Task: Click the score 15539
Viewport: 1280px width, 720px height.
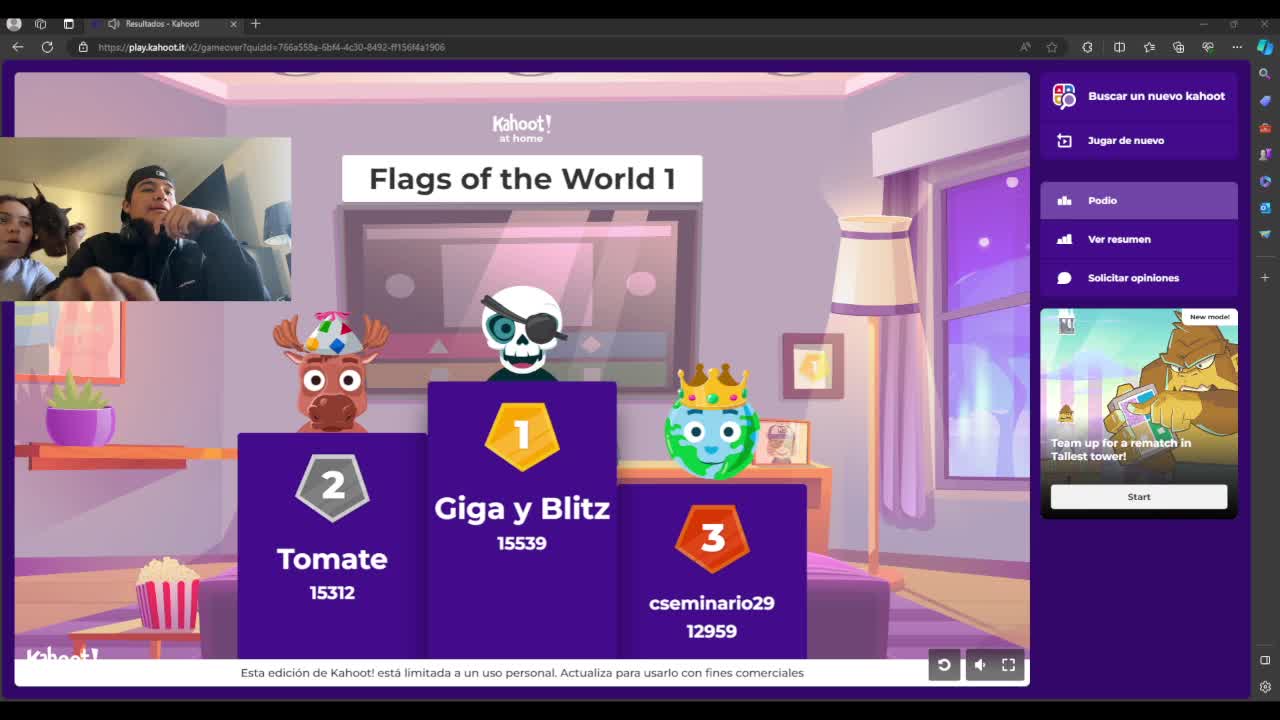Action: pos(522,543)
